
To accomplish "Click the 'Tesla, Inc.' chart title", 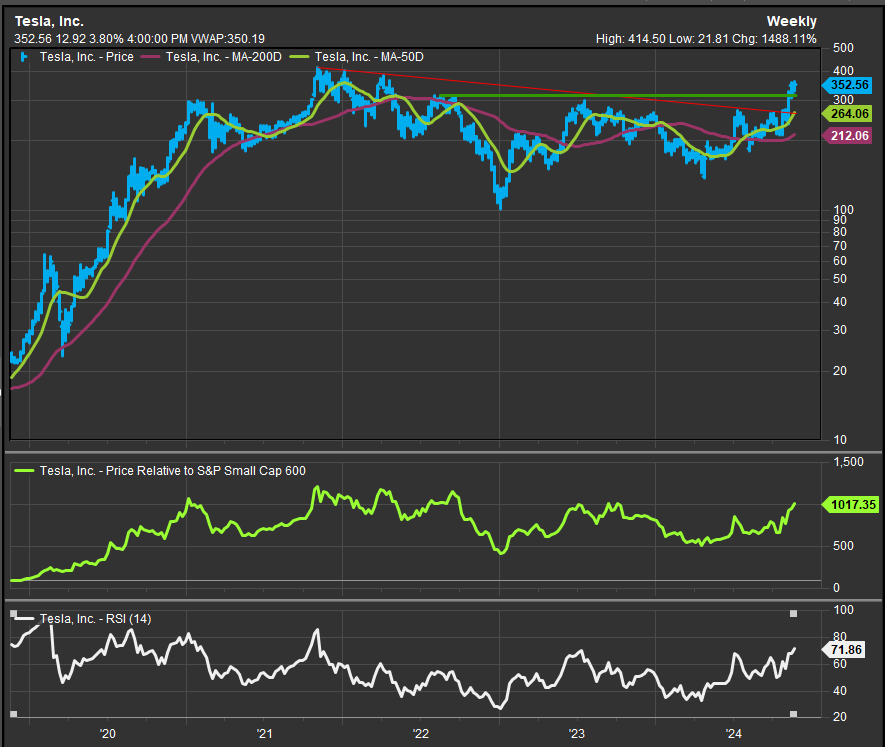I will click(x=49, y=21).
